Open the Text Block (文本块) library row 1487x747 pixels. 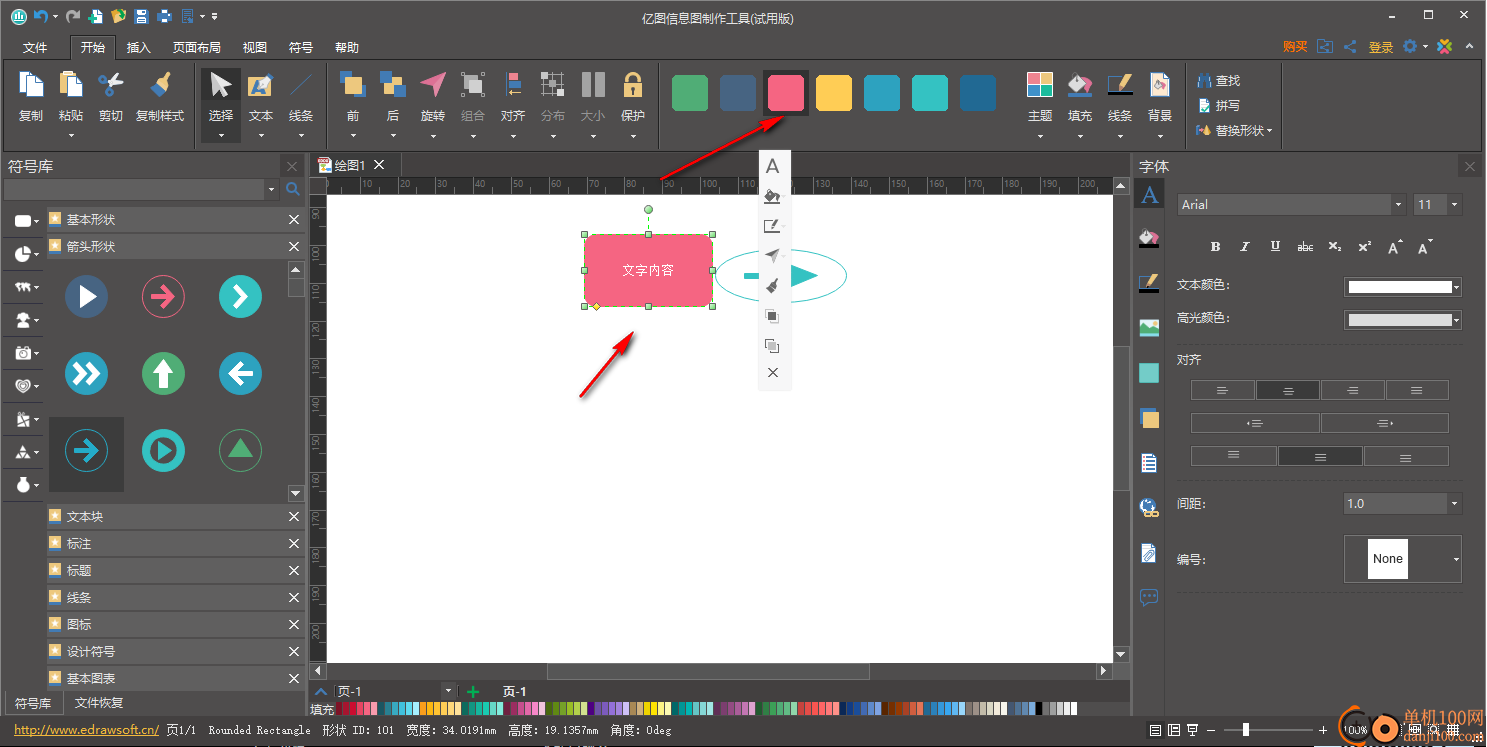click(x=175, y=517)
